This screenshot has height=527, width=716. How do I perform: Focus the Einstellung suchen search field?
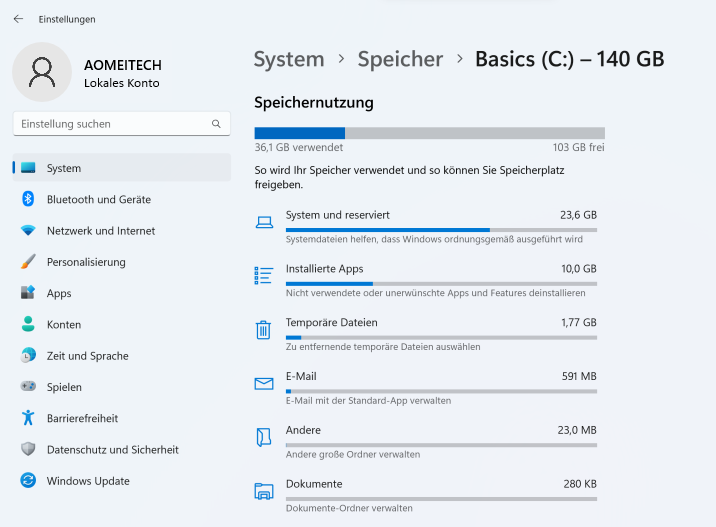point(110,124)
